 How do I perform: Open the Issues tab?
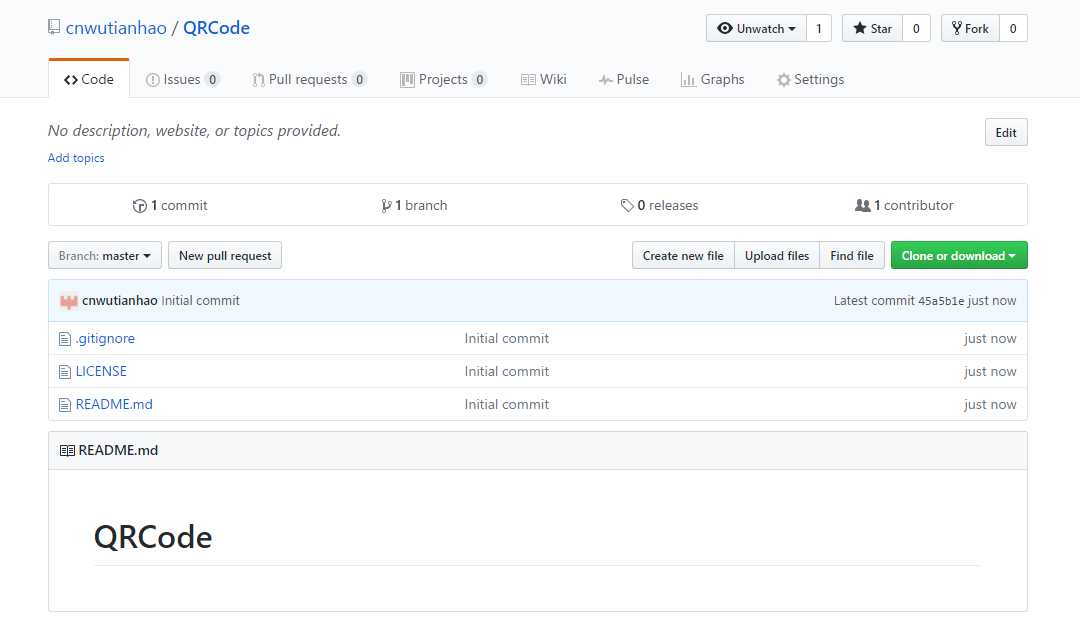pos(183,79)
